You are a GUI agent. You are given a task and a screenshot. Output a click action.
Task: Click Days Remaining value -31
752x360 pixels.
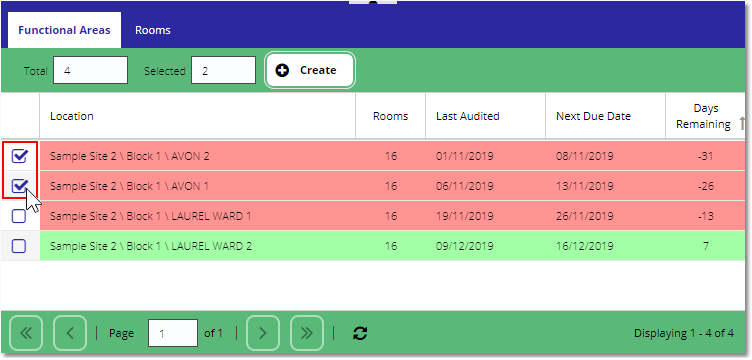[x=705, y=156]
